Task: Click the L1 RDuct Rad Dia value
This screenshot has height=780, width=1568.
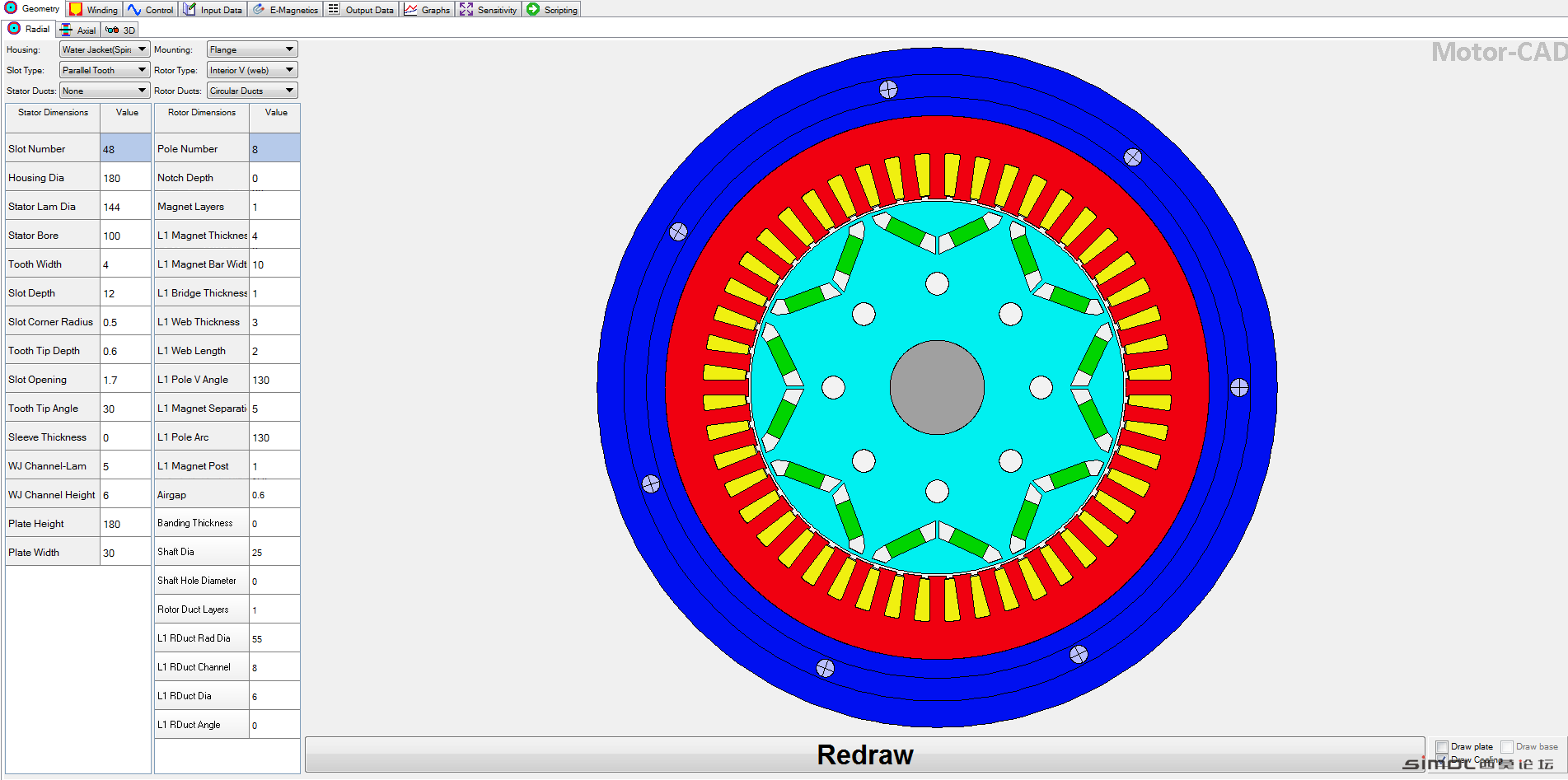Action: point(274,638)
